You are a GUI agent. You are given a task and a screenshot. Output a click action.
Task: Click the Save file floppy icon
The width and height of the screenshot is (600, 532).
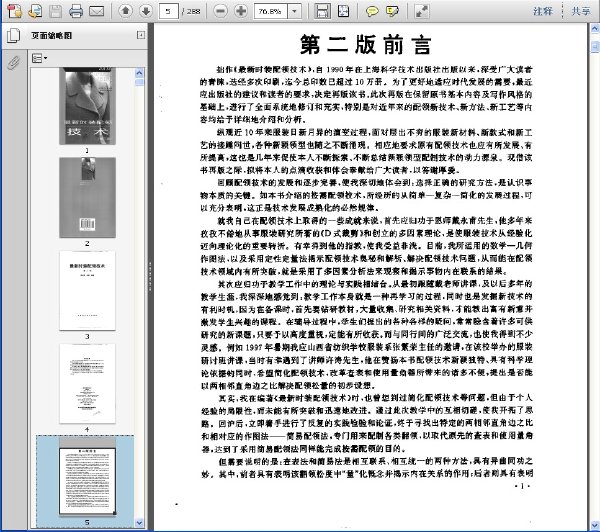pyautogui.click(x=55, y=11)
